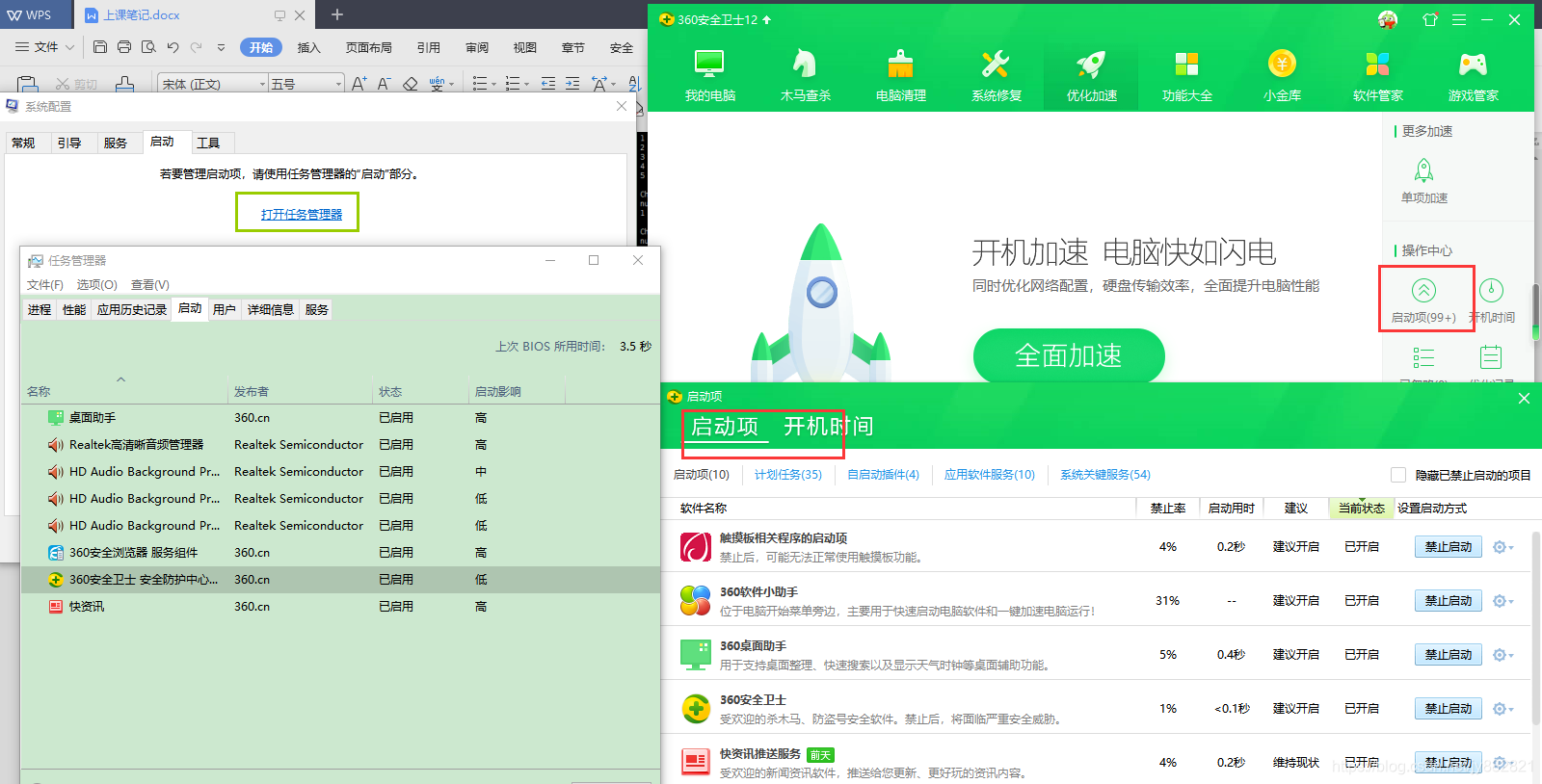Click 禁止启动 for 360桌面助手
This screenshot has width=1542, height=784.
pyautogui.click(x=1449, y=655)
